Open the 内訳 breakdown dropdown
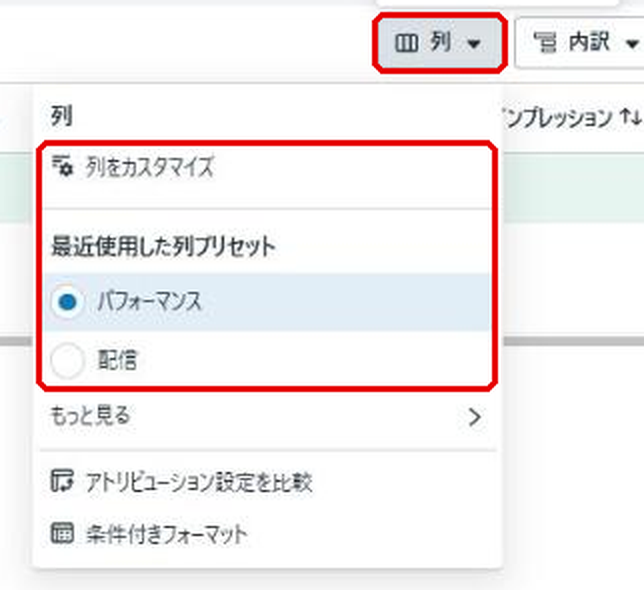Image resolution: width=644 pixels, height=590 pixels. (581, 43)
